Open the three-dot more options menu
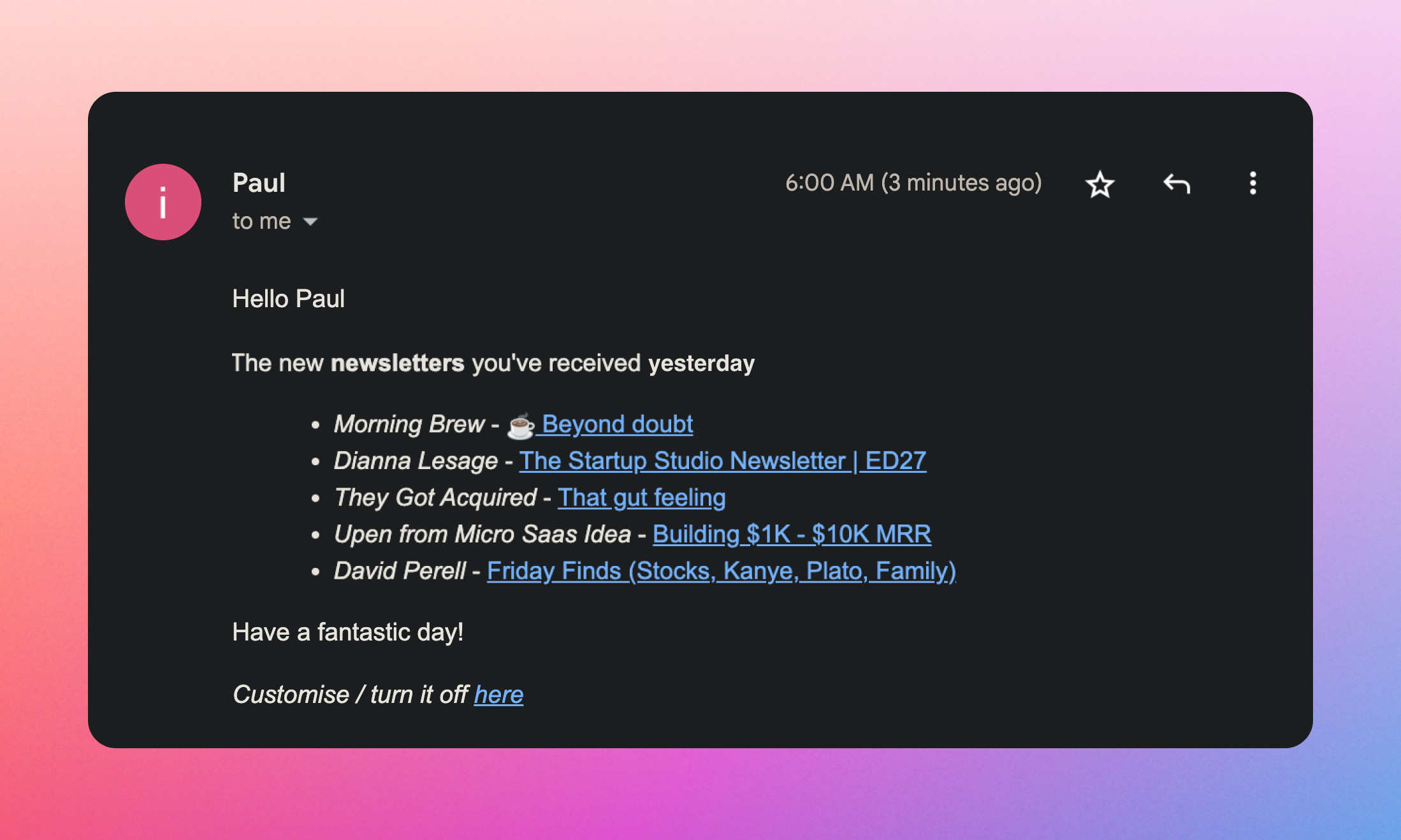 click(1252, 184)
